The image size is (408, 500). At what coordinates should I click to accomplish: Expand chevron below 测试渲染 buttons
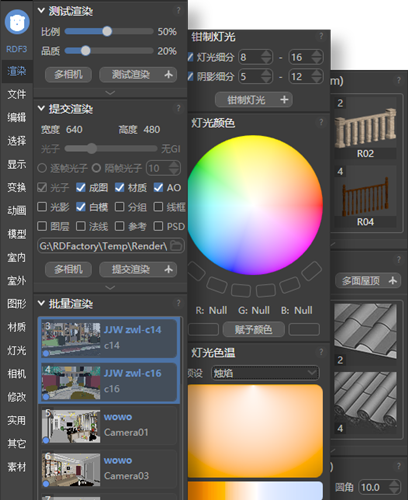tap(110, 92)
